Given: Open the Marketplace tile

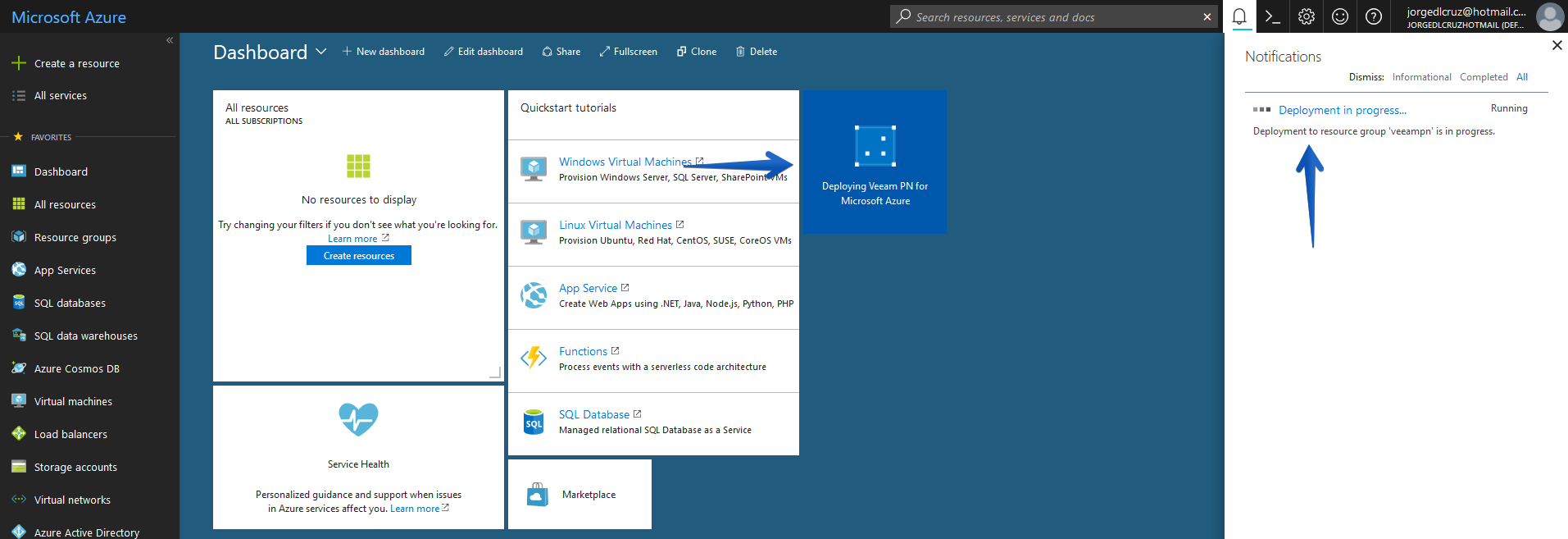Looking at the screenshot, I should 579,494.
